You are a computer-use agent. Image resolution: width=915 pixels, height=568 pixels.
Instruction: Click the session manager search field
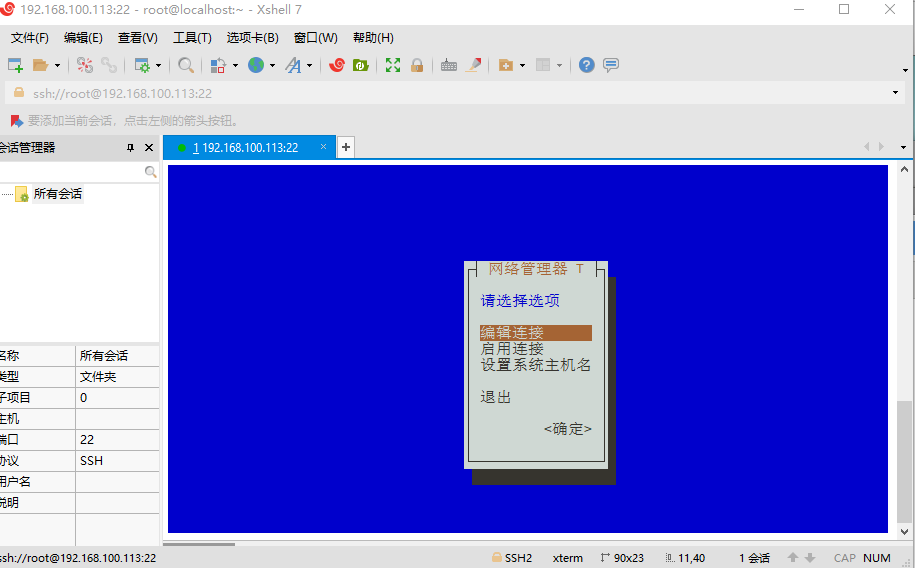[71, 172]
